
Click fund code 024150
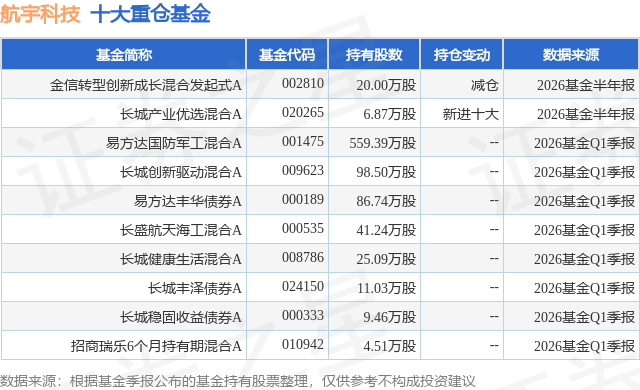pyautogui.click(x=302, y=286)
